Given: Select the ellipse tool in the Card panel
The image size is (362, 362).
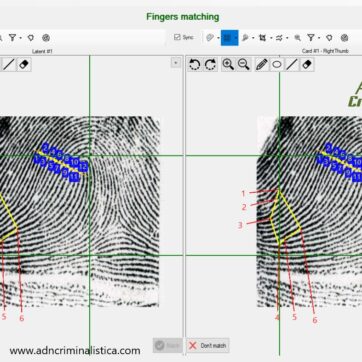Looking at the screenshot, I should point(277,65).
